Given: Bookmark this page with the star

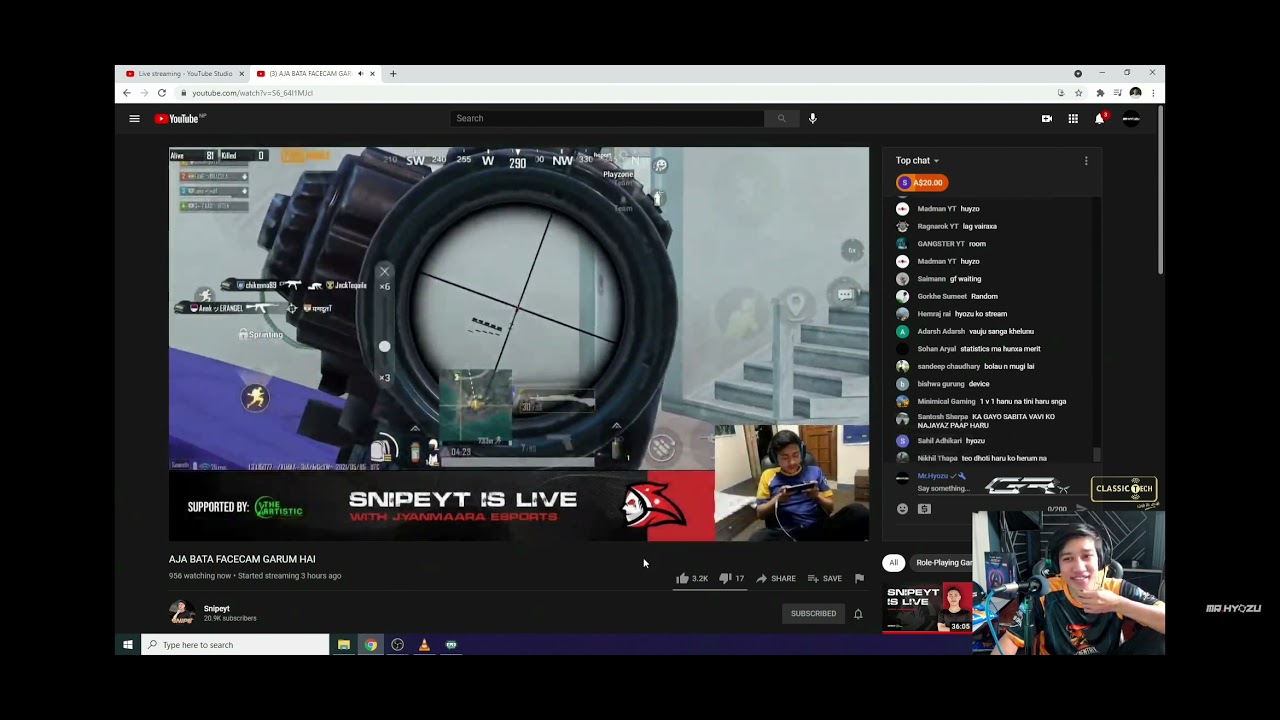Looking at the screenshot, I should point(1078,93).
